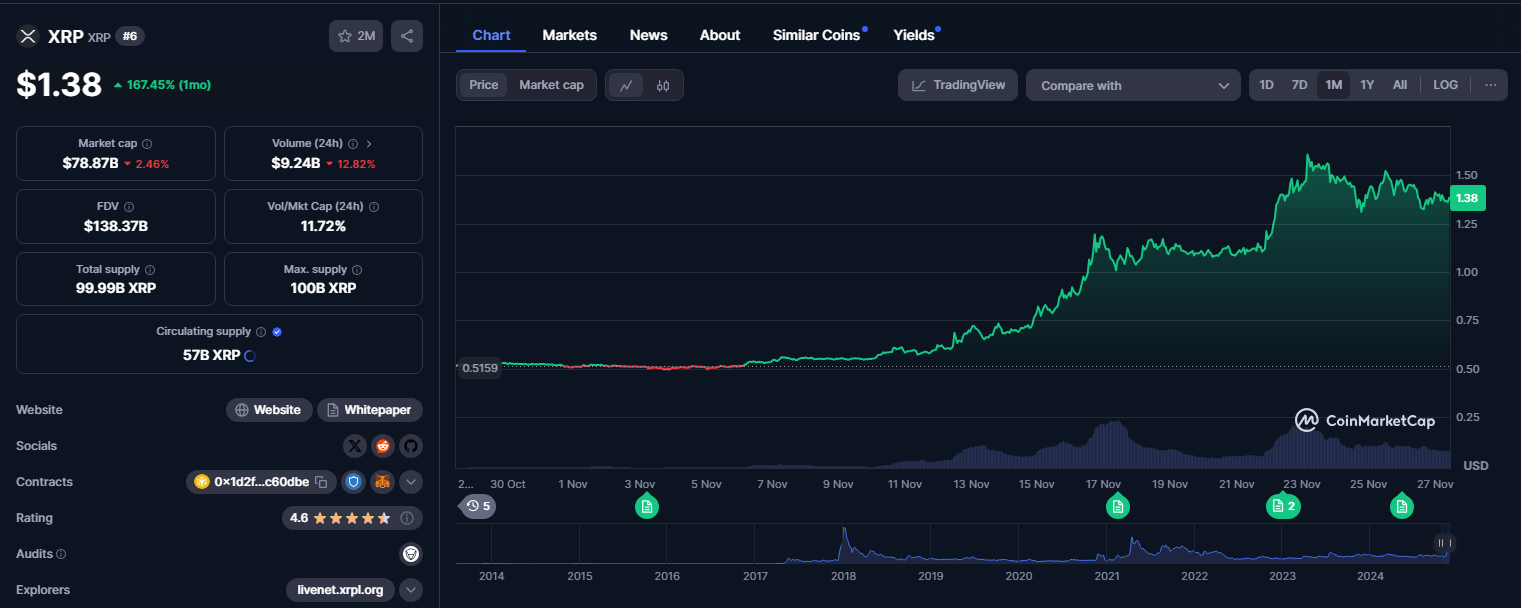Add contract to MetaMask fox icon

click(x=383, y=482)
